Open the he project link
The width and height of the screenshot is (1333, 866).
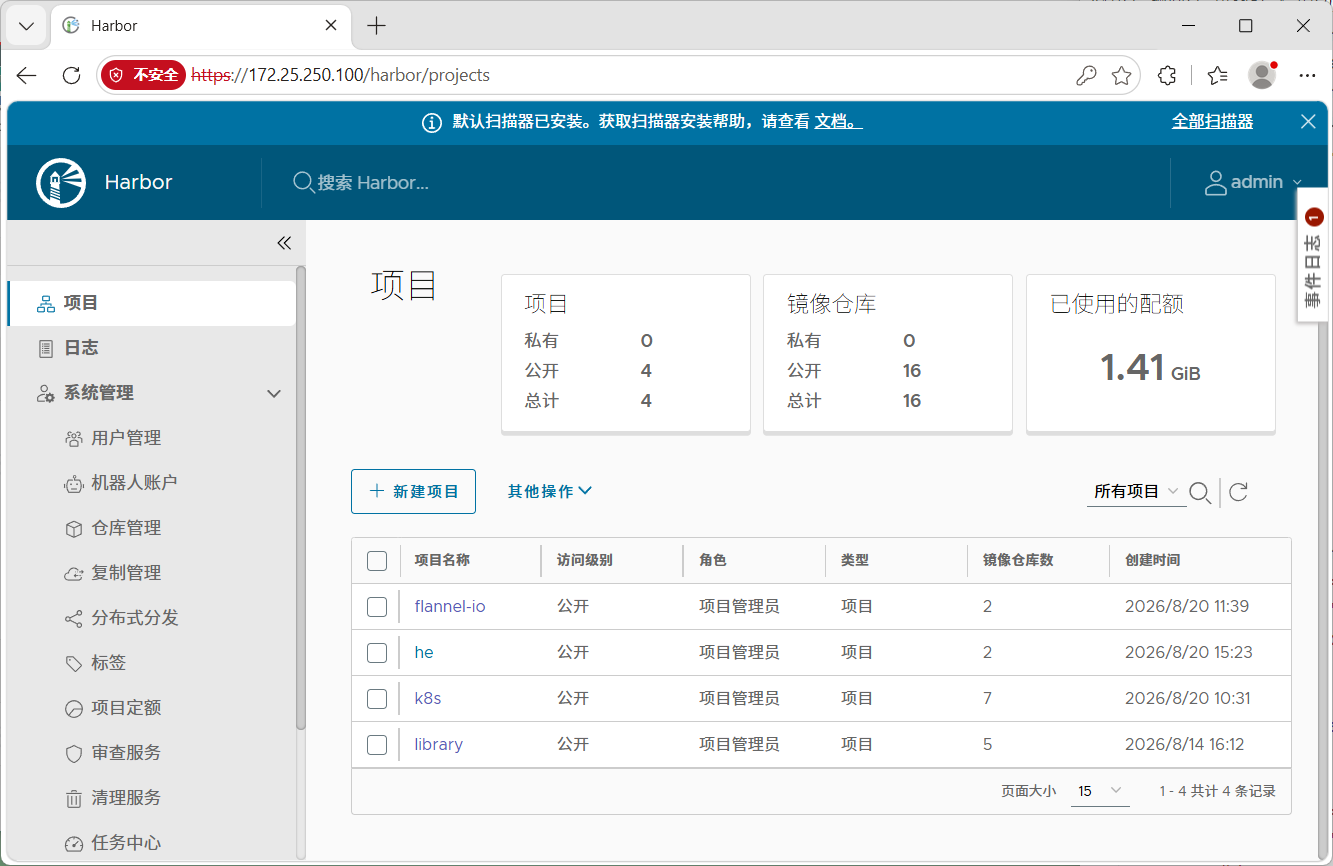pyautogui.click(x=424, y=652)
